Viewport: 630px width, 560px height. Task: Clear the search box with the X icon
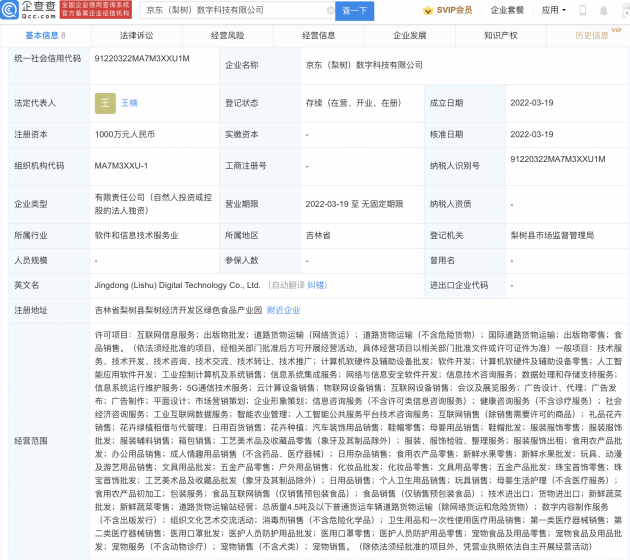tap(330, 10)
